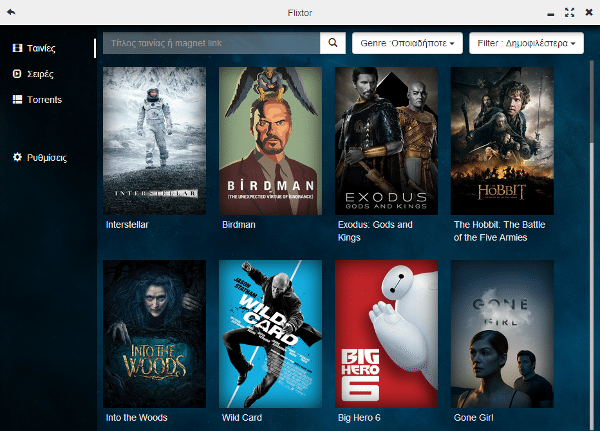Click the magnifier search button
The width and height of the screenshot is (600, 431).
pos(333,43)
